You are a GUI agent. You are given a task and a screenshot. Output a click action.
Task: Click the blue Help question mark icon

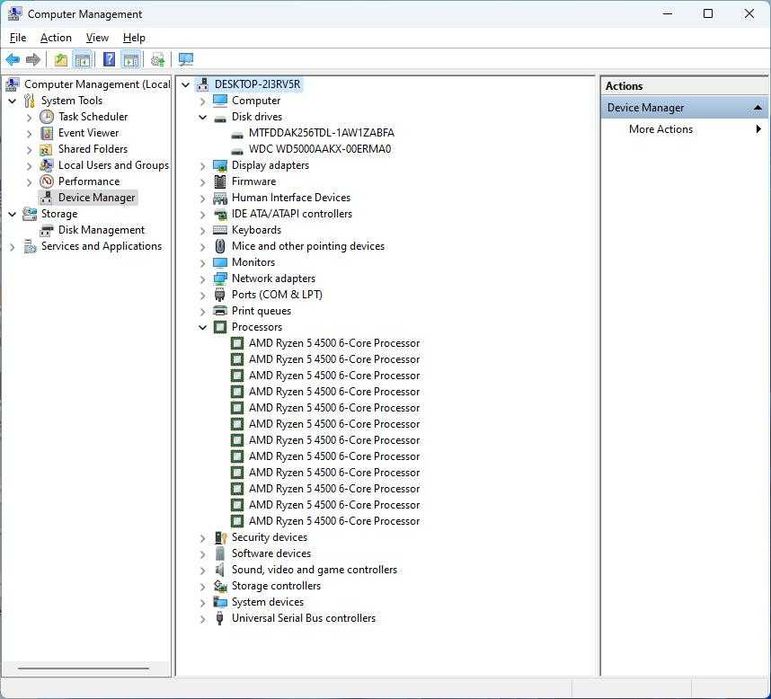(x=109, y=59)
